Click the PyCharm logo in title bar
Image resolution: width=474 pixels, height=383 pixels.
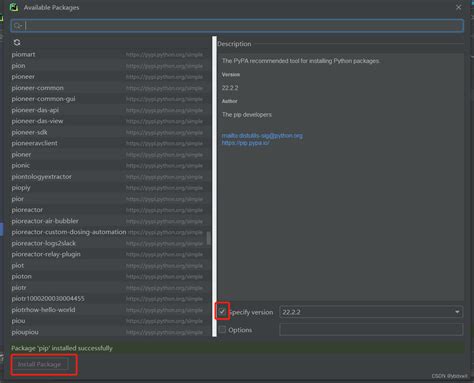point(14,7)
